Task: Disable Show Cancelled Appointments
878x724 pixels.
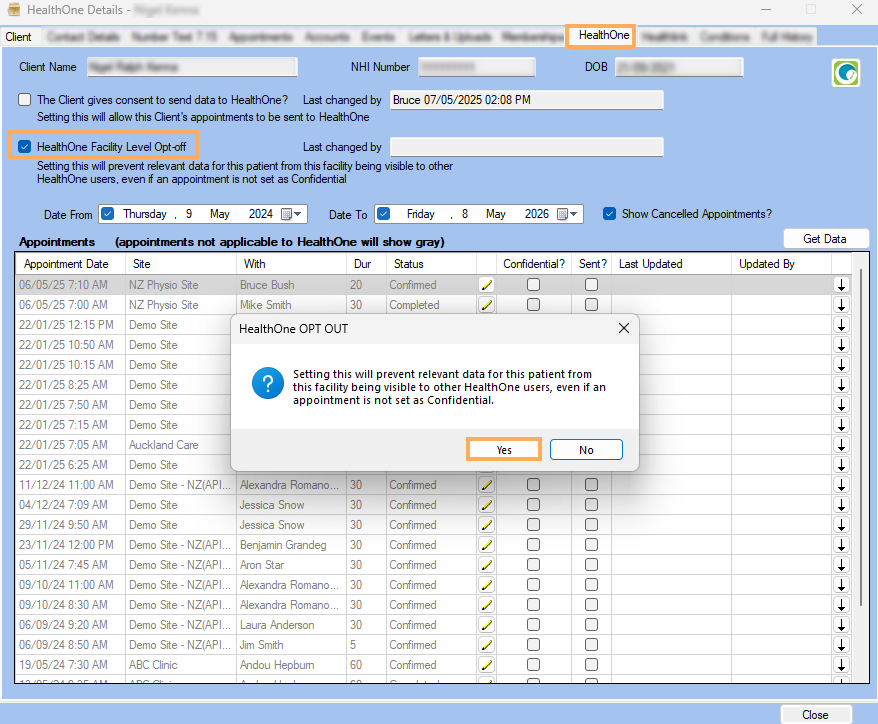Action: [x=609, y=214]
